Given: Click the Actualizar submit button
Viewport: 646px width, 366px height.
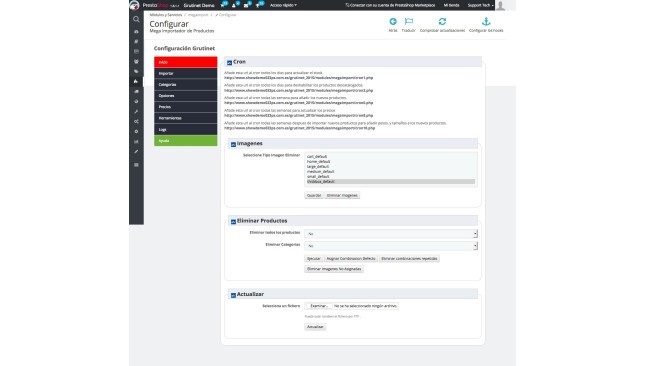Looking at the screenshot, I should (x=315, y=327).
